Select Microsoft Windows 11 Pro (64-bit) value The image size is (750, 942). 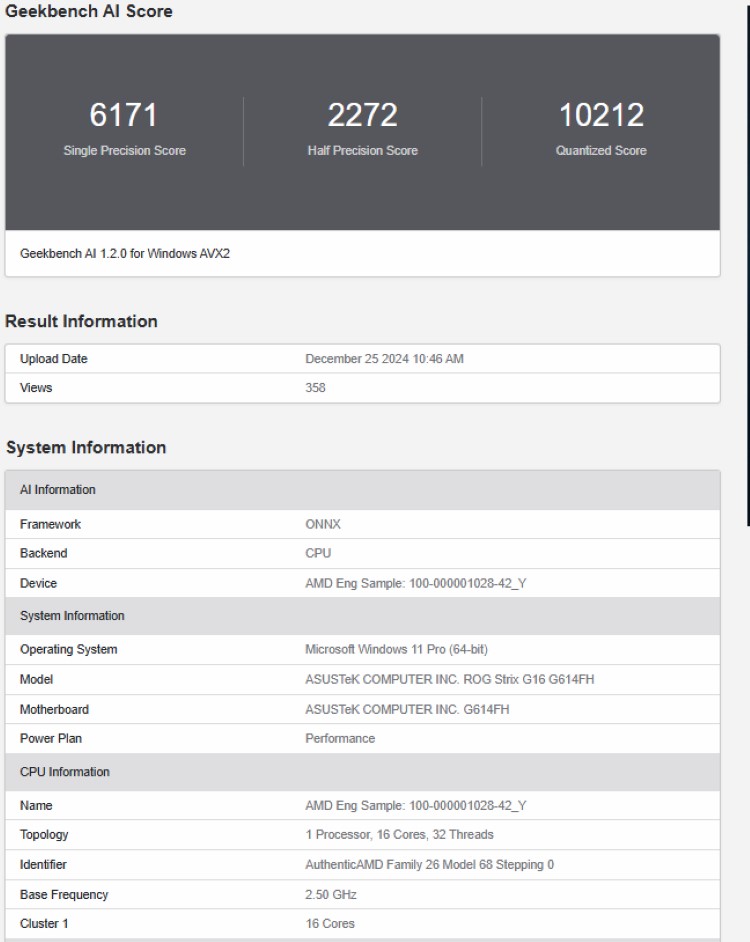point(397,649)
